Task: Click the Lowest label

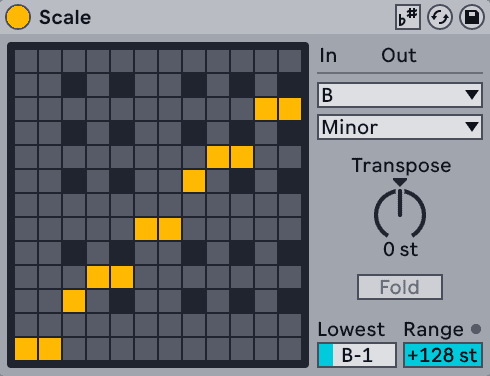Action: point(351,329)
